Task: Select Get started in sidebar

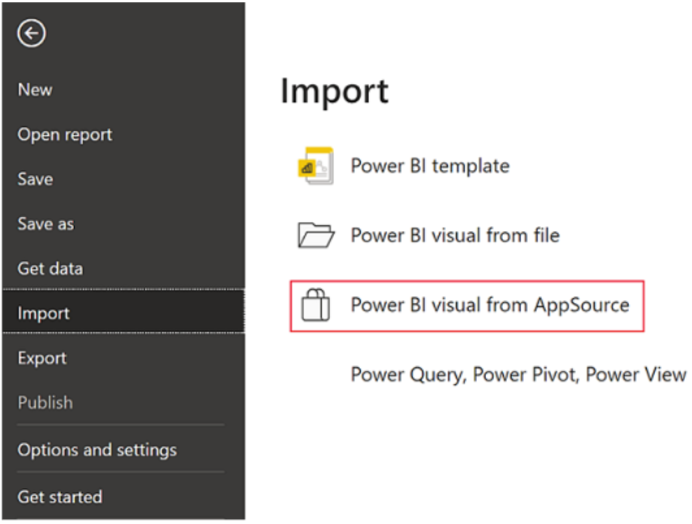Action: tap(60, 497)
